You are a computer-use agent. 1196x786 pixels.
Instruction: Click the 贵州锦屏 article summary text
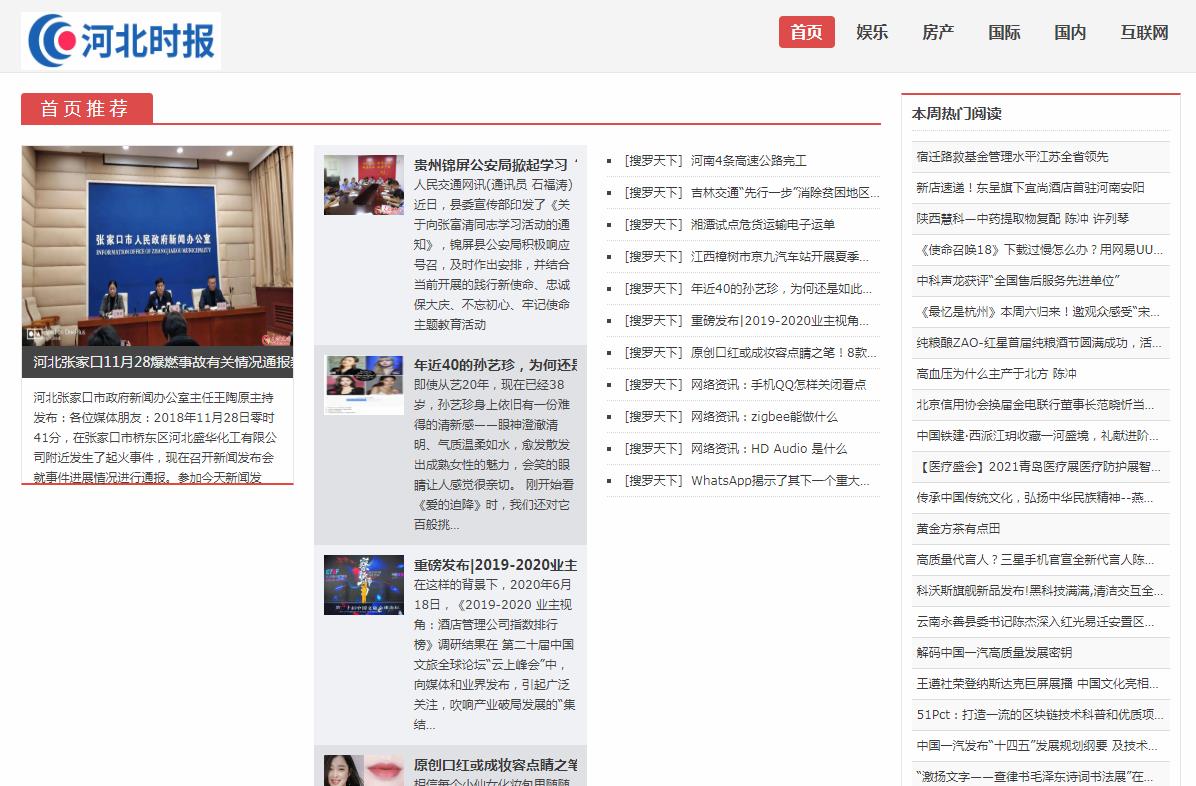[494, 255]
